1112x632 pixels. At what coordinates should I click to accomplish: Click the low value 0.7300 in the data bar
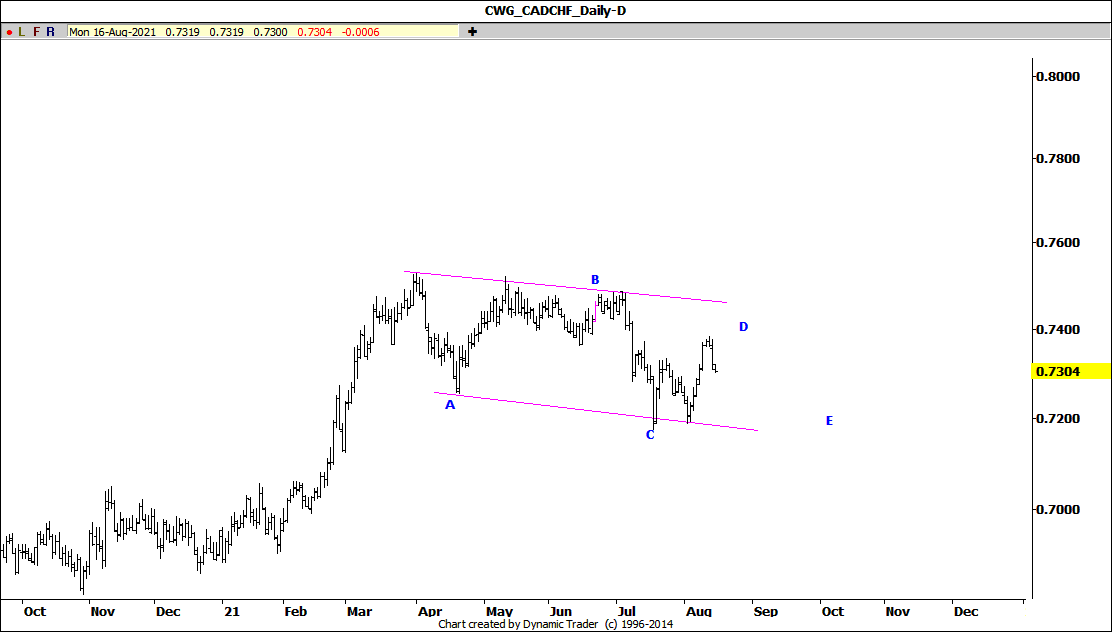tap(270, 32)
